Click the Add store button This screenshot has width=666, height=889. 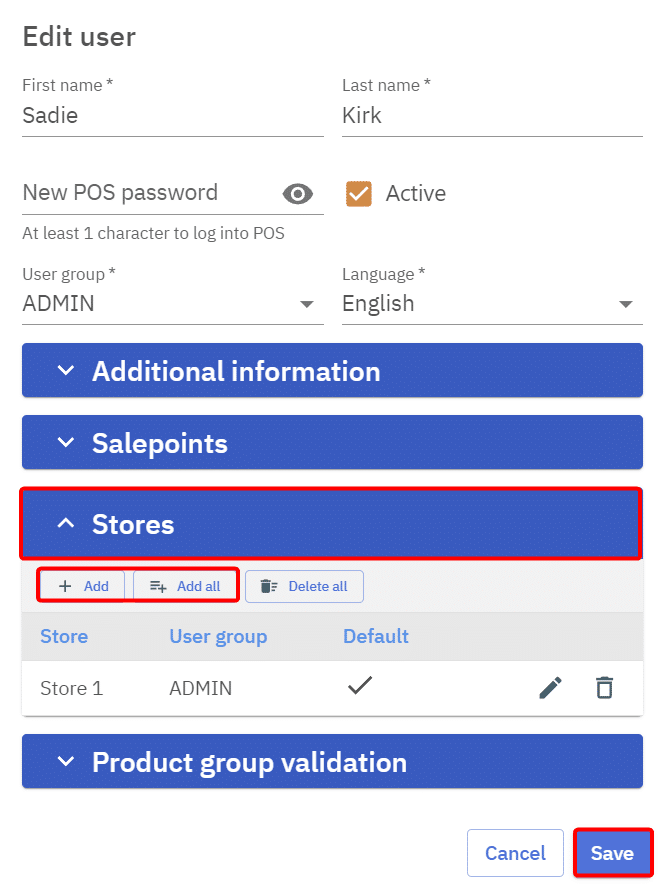coord(83,586)
